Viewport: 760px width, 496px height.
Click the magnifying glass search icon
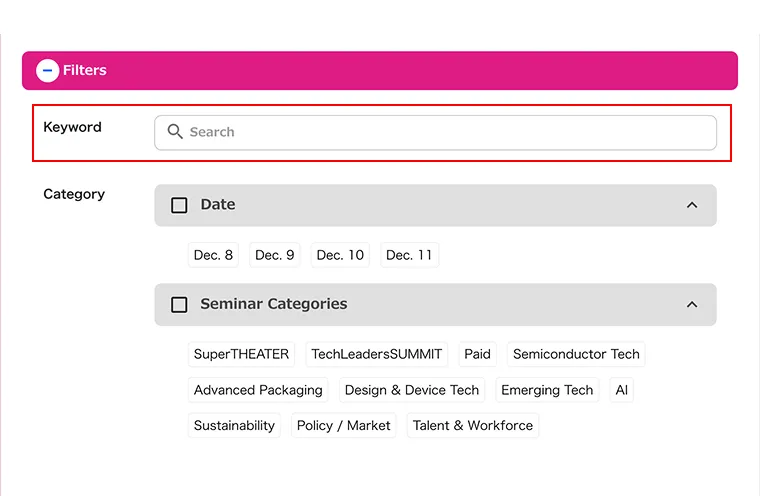(174, 132)
